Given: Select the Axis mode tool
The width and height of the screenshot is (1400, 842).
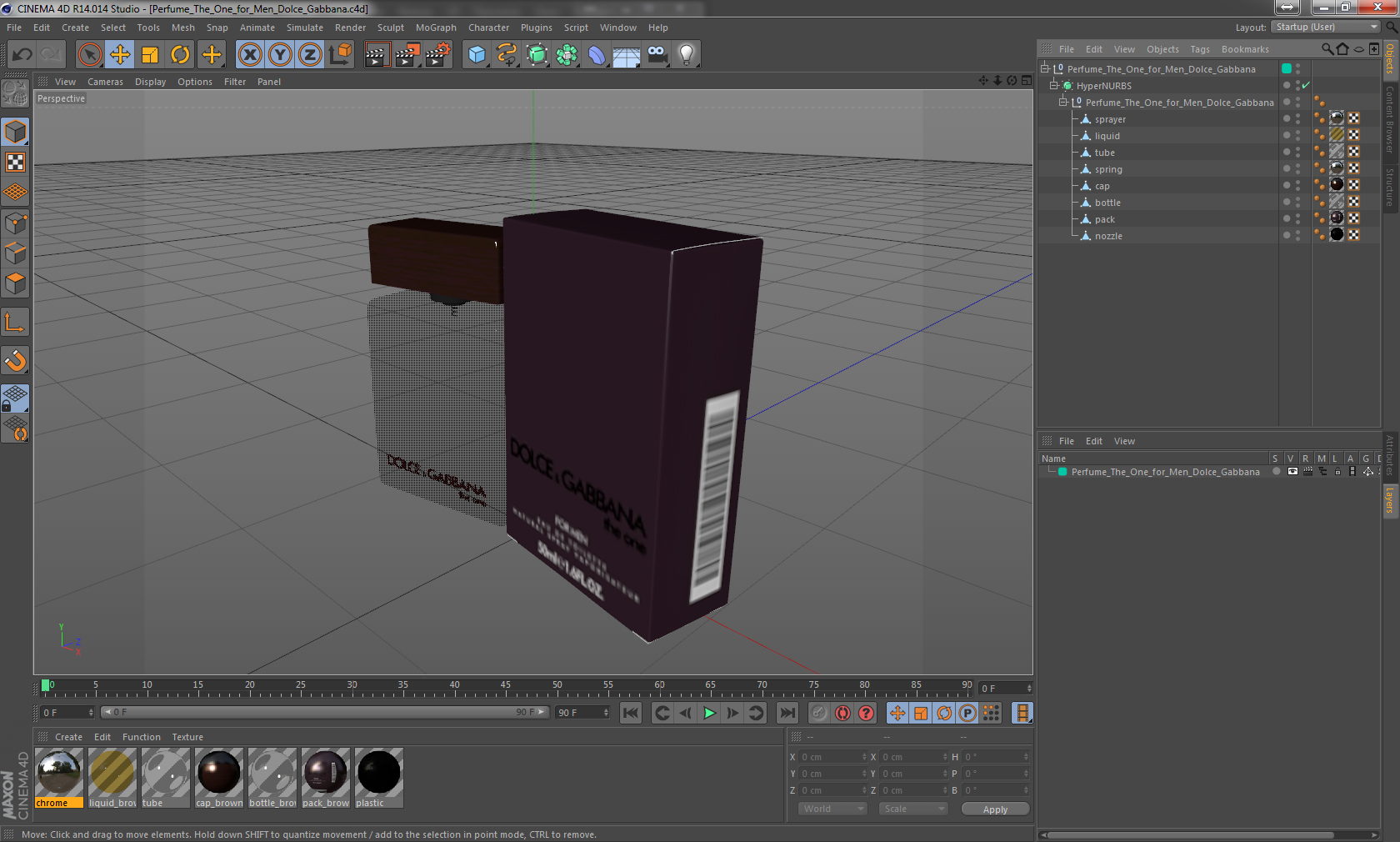Looking at the screenshot, I should pyautogui.click(x=16, y=323).
